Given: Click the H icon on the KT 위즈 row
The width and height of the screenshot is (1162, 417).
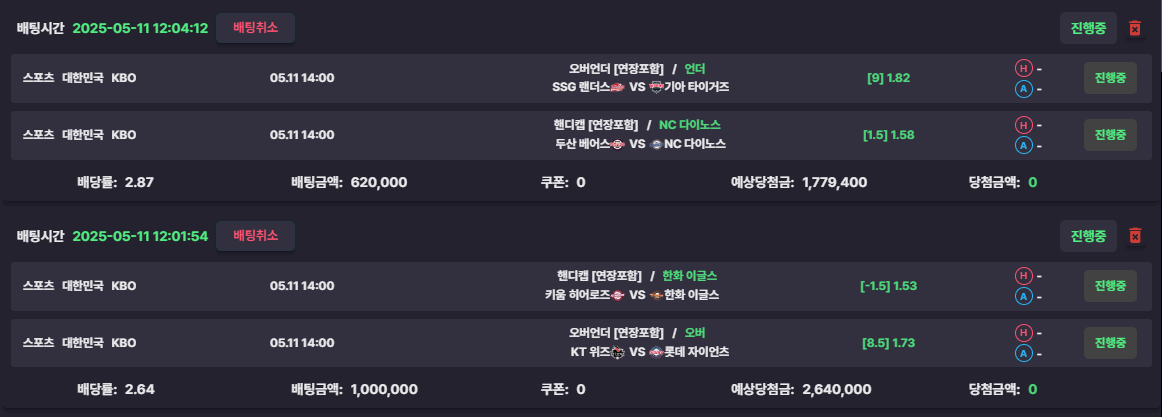Looking at the screenshot, I should (x=1023, y=333).
